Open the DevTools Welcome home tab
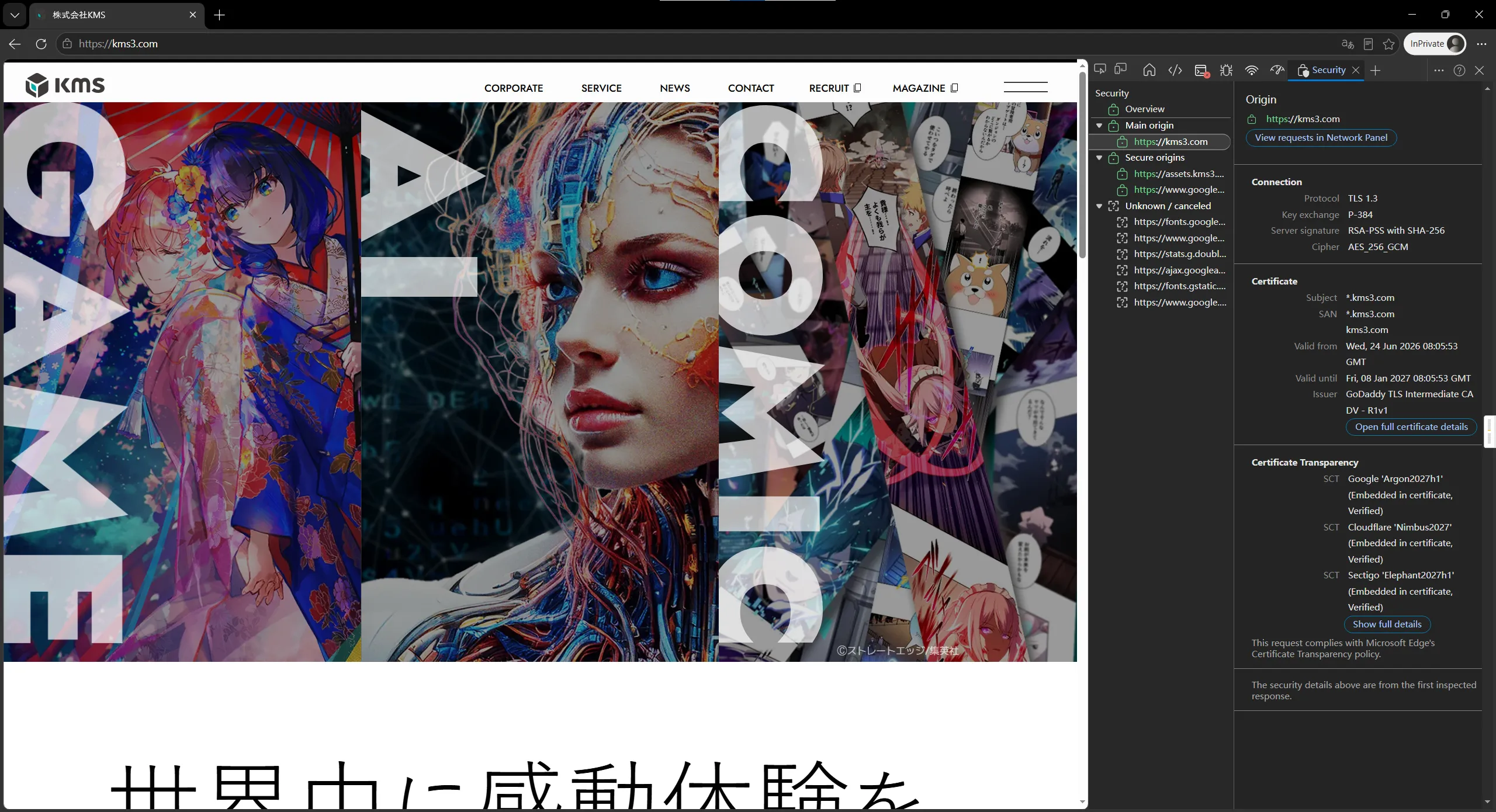Screen dimensions: 1496x812 pyautogui.click(x=1149, y=70)
